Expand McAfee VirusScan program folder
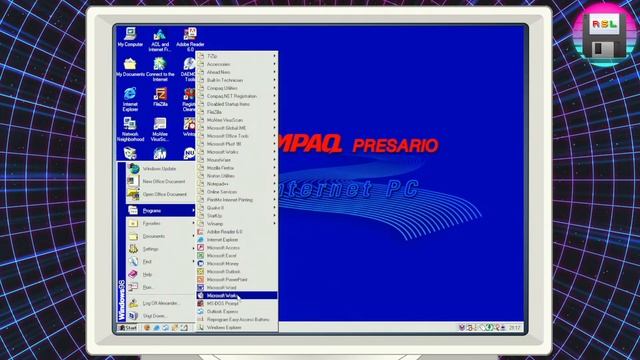This screenshot has width=640, height=360. point(237,120)
